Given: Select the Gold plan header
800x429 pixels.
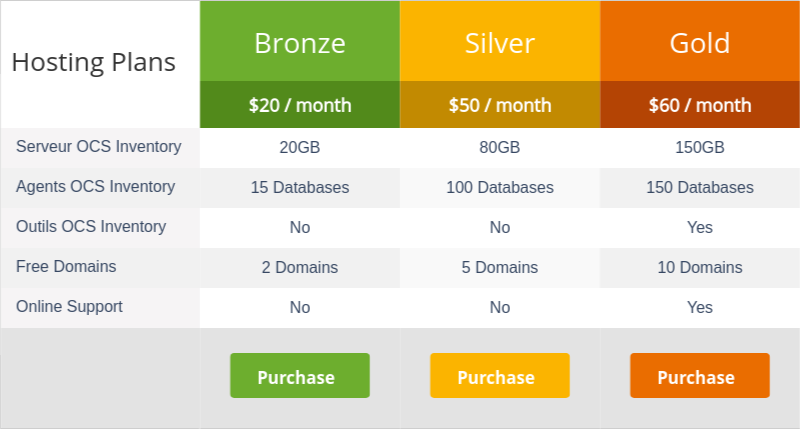Looking at the screenshot, I should 700,43.
